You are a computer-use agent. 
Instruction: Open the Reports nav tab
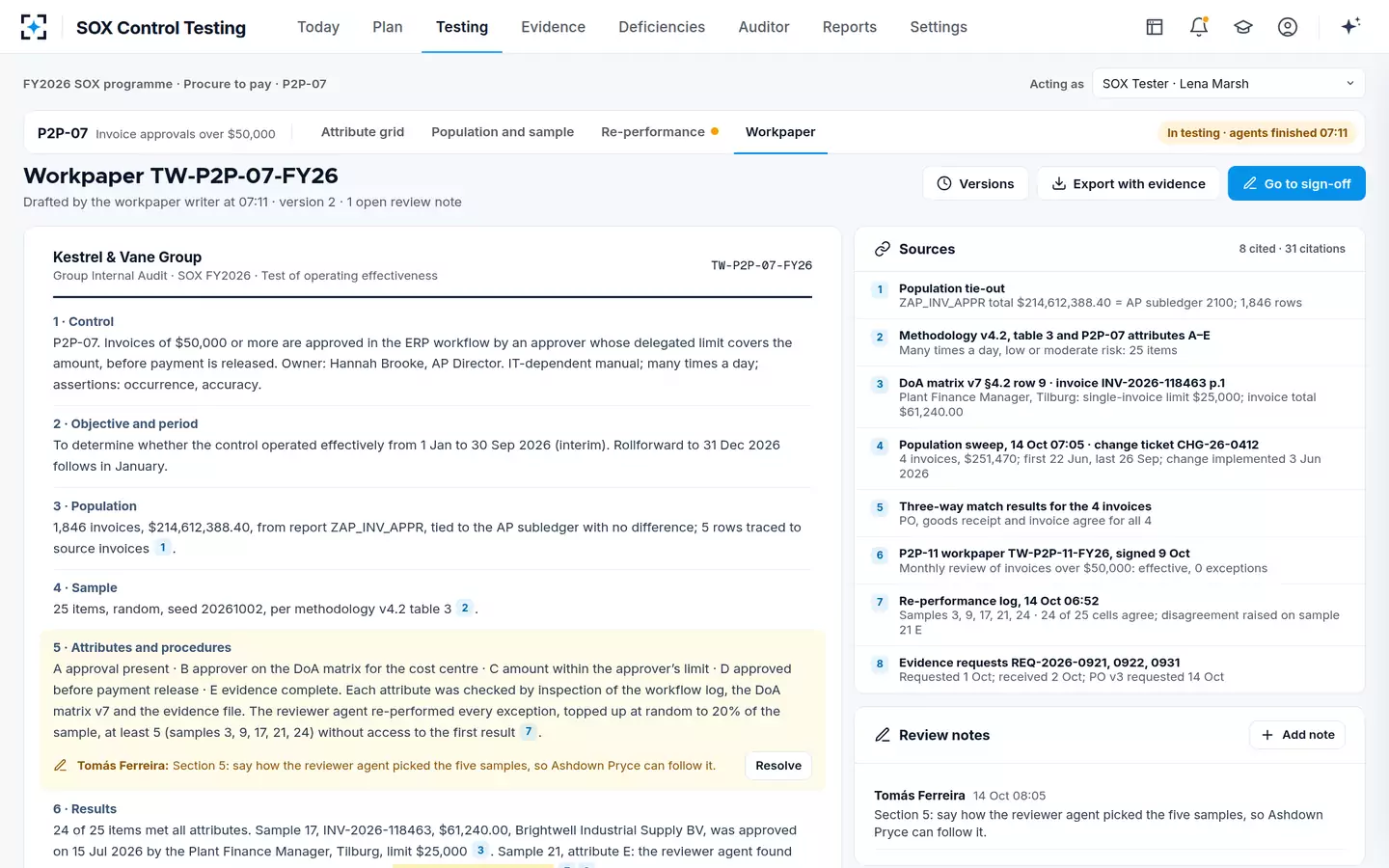tap(850, 27)
